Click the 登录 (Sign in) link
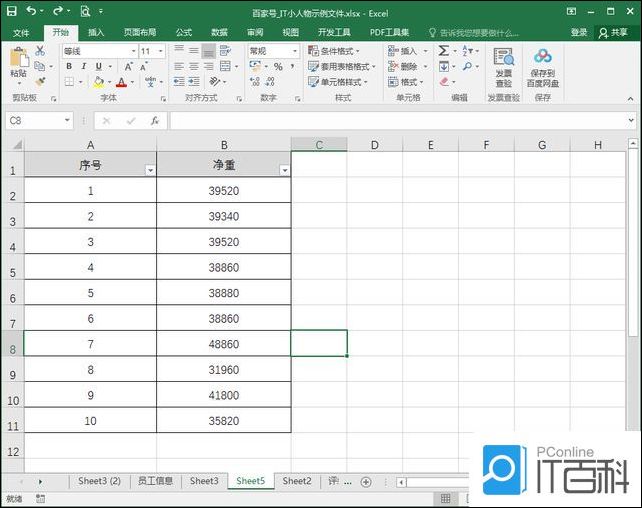 (579, 32)
